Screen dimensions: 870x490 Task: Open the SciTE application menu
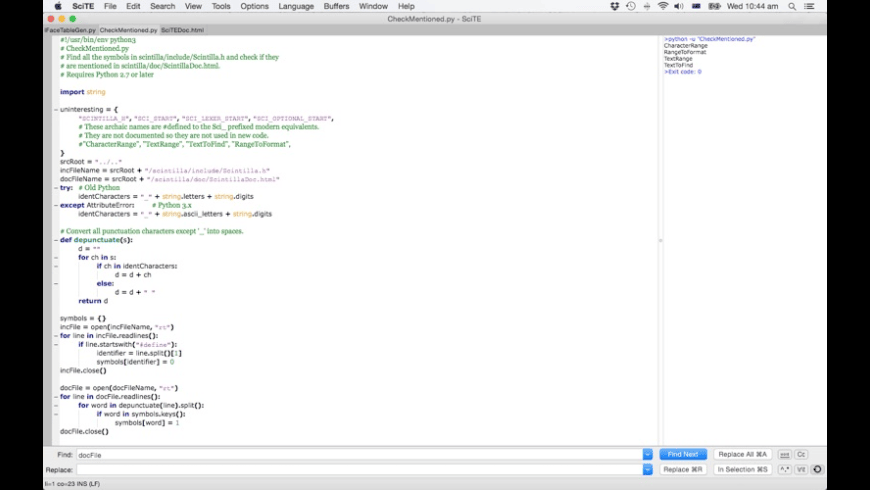click(x=83, y=6)
